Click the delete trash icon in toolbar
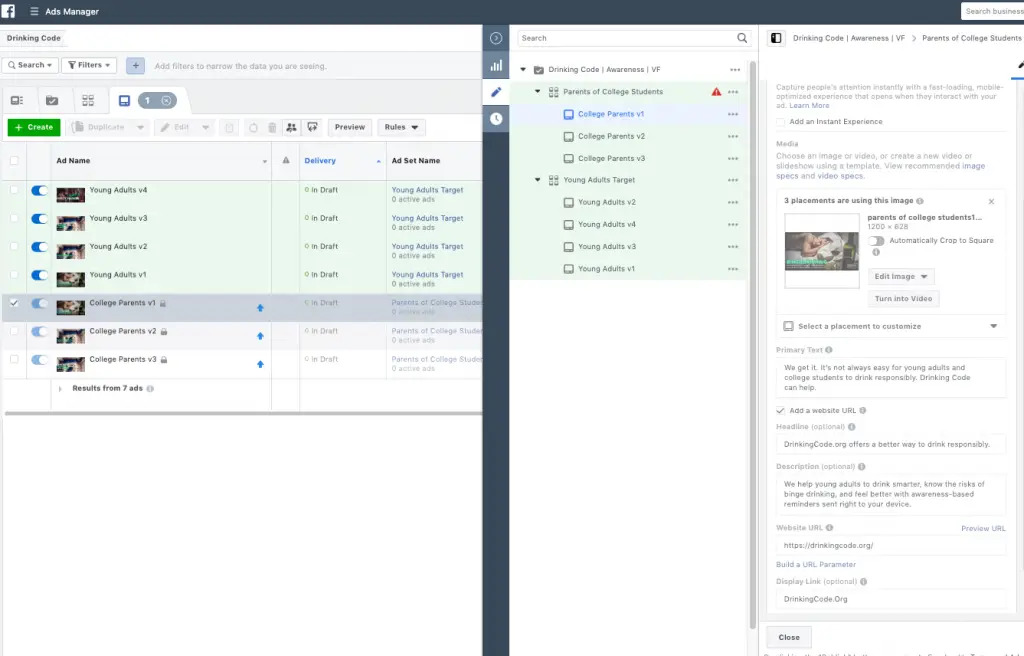This screenshot has height=656, width=1024. coord(272,127)
